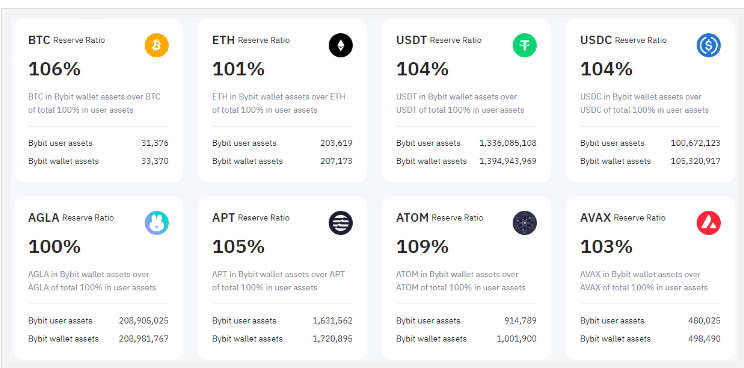
Task: Click USDC user assets amount 100,672,123
Action: [696, 143]
